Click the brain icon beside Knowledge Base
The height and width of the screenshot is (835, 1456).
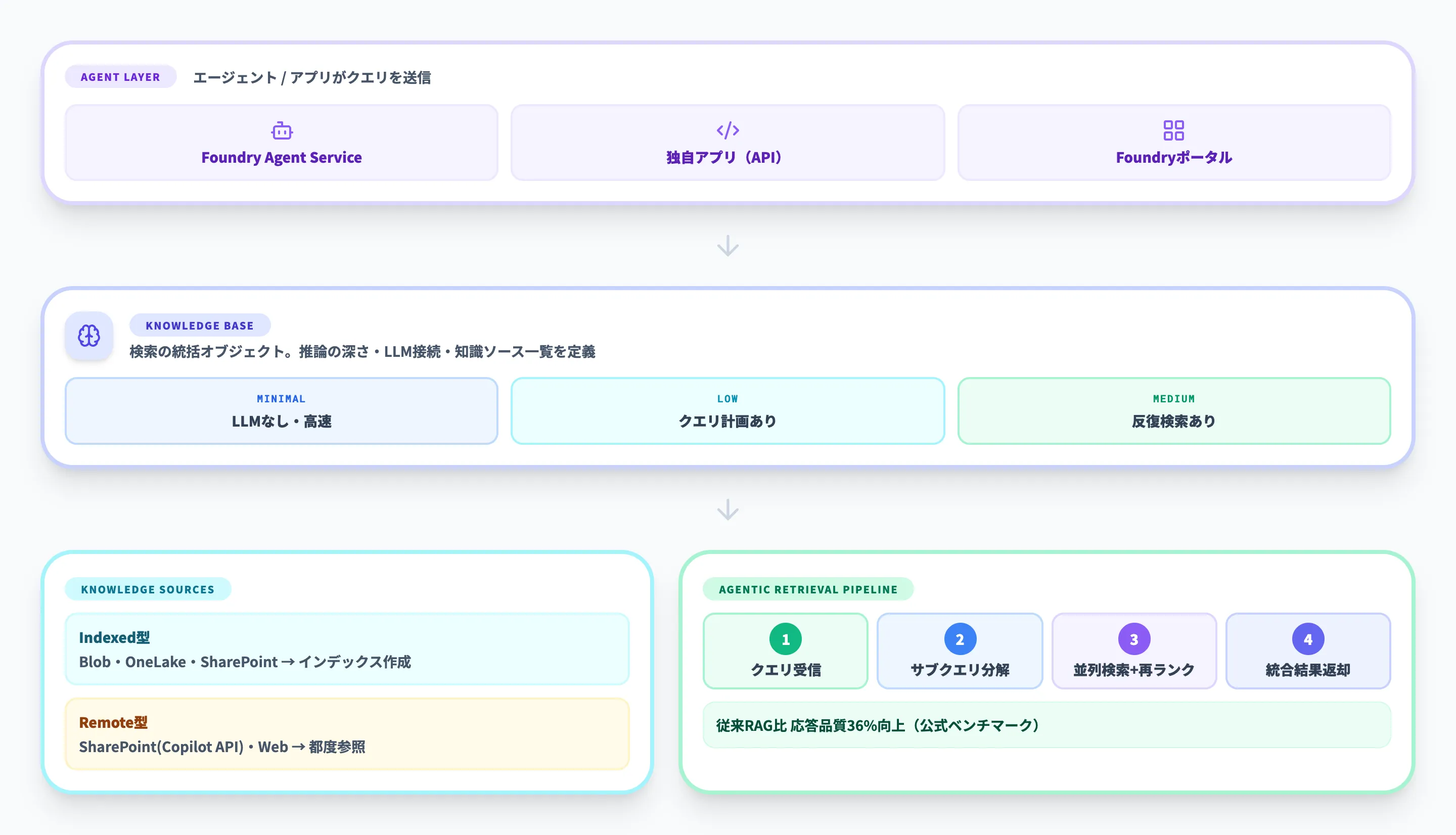(x=88, y=336)
